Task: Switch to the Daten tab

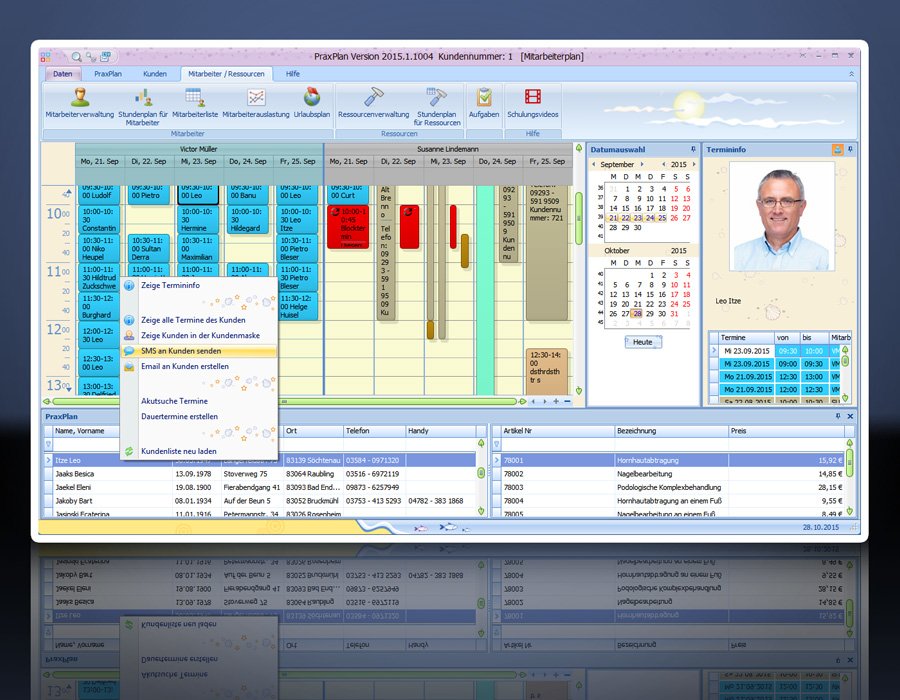Action: coord(63,74)
